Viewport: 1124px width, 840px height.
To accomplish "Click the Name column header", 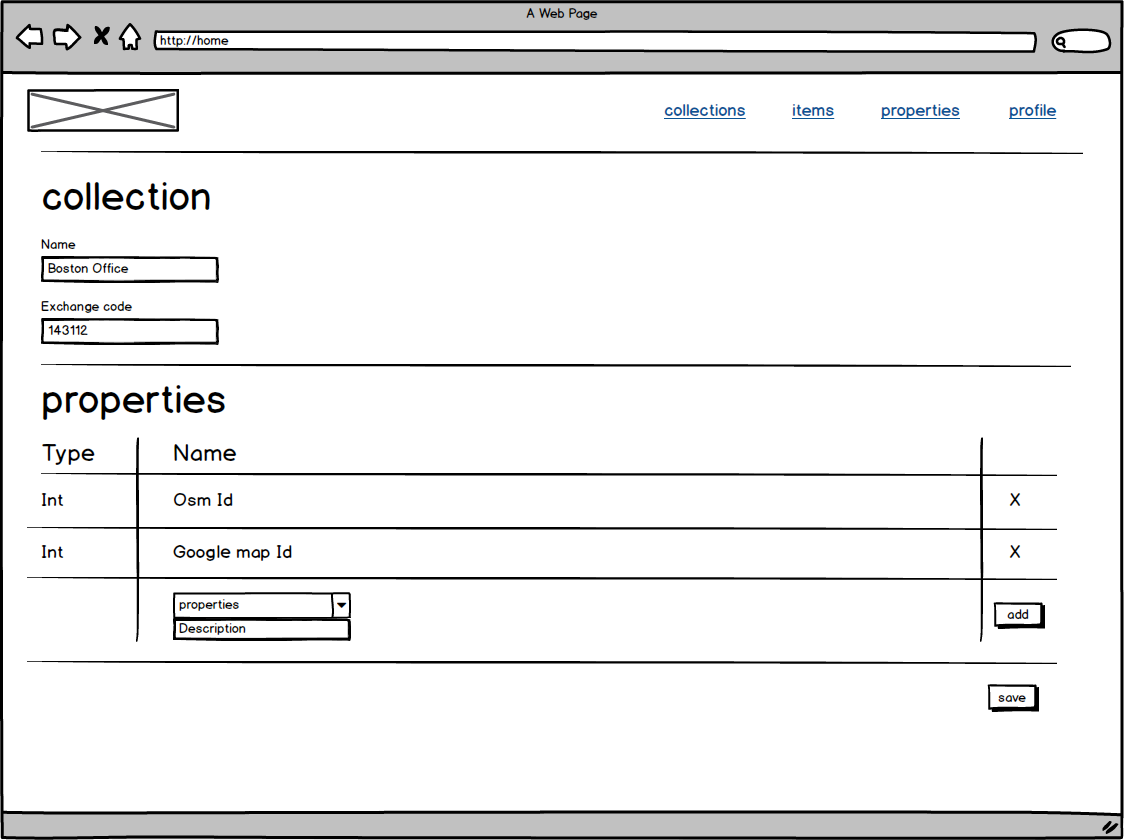I will (204, 453).
